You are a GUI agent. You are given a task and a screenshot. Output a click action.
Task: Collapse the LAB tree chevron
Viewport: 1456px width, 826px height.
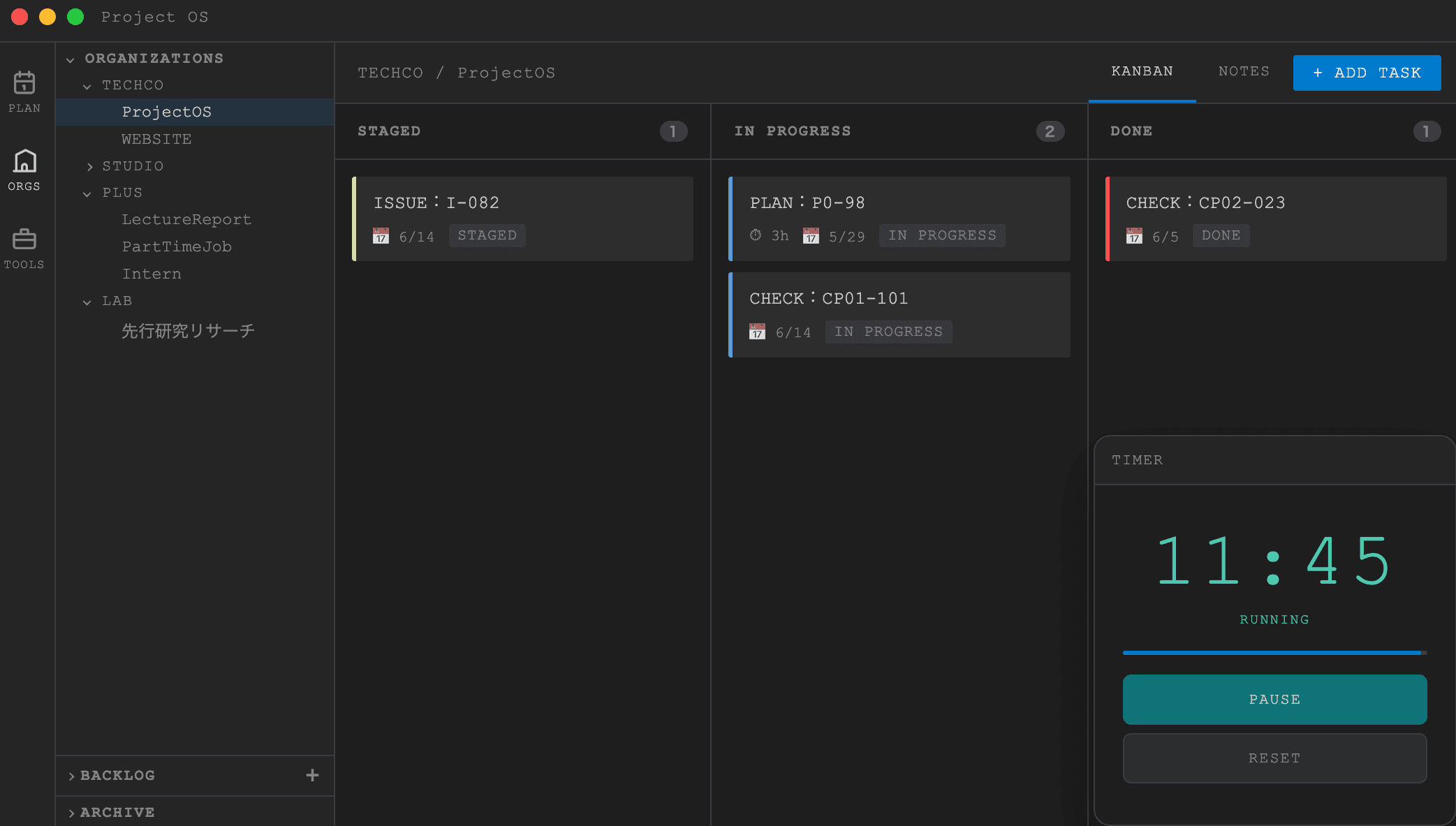pyautogui.click(x=87, y=302)
